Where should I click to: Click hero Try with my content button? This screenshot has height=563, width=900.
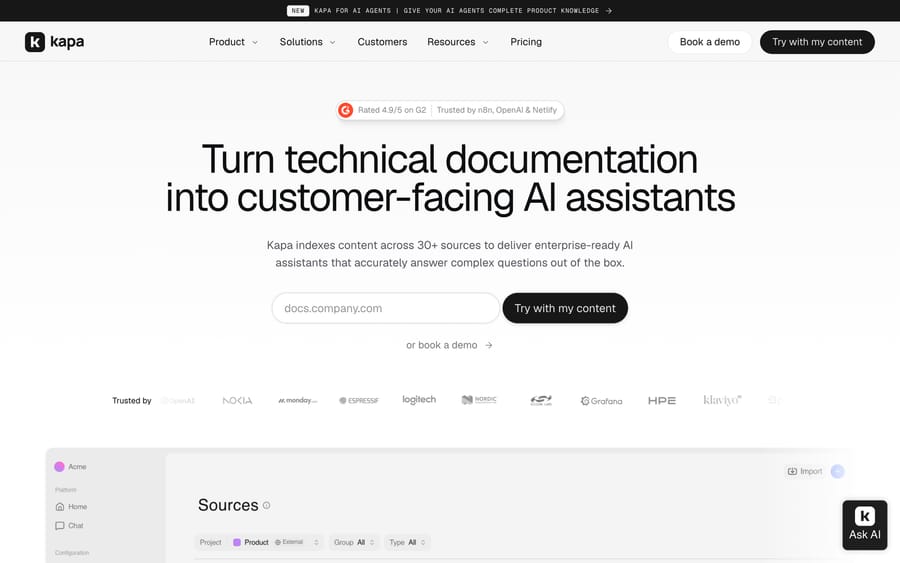pyautogui.click(x=565, y=308)
